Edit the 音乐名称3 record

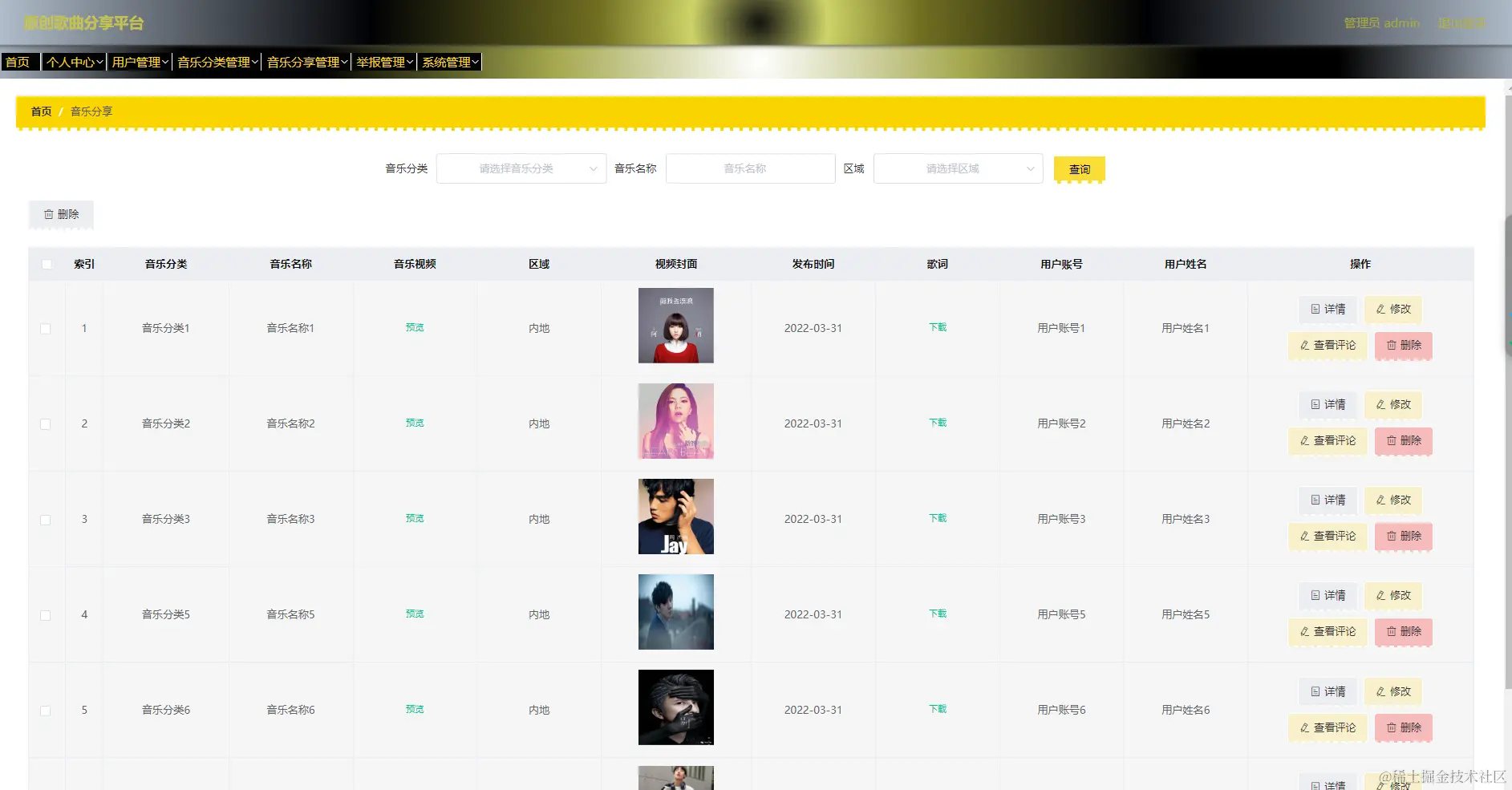pyautogui.click(x=1393, y=500)
